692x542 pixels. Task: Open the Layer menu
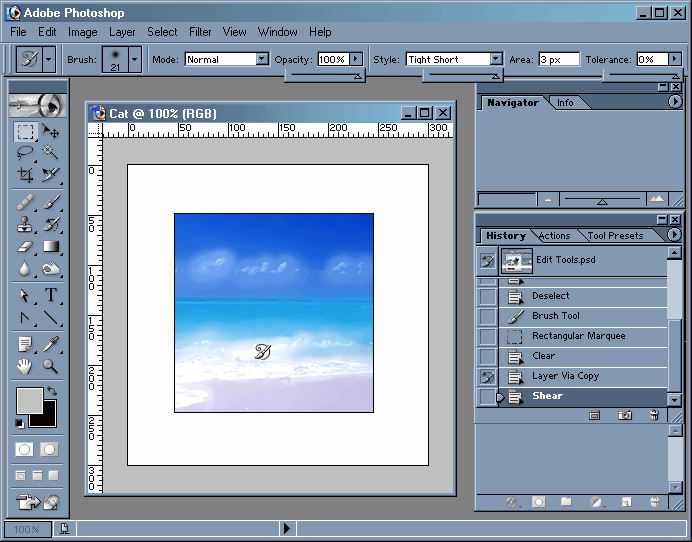pos(122,32)
